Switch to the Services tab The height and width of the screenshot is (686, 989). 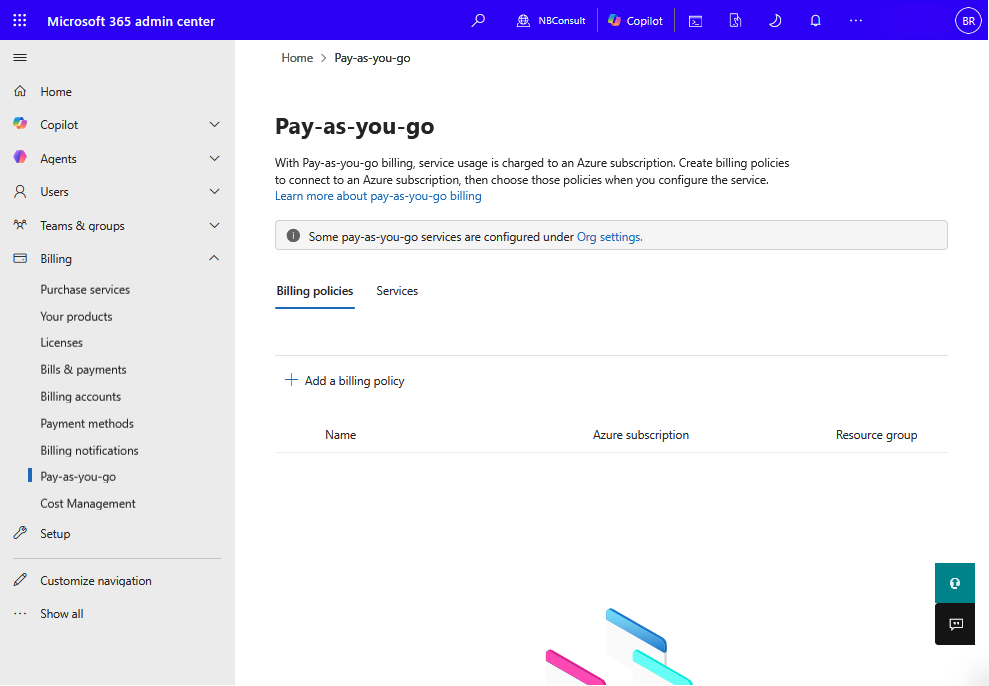point(397,291)
